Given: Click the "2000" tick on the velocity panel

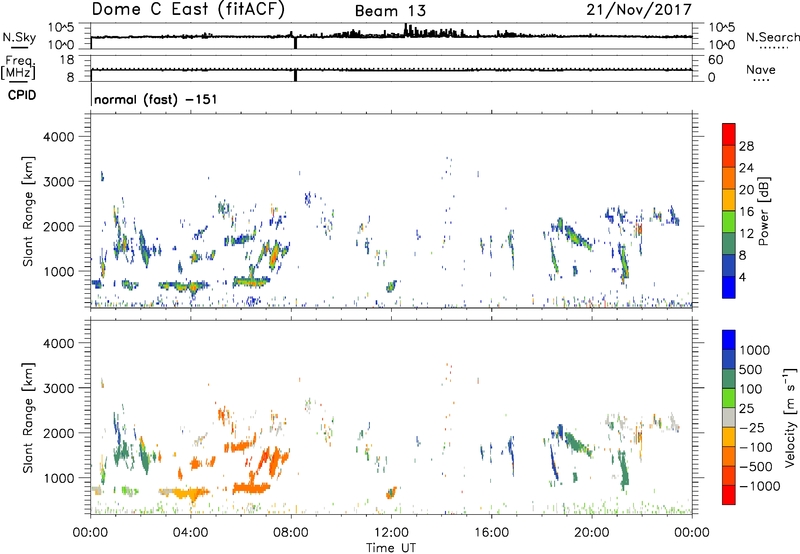Looking at the screenshot, I should pos(58,433).
